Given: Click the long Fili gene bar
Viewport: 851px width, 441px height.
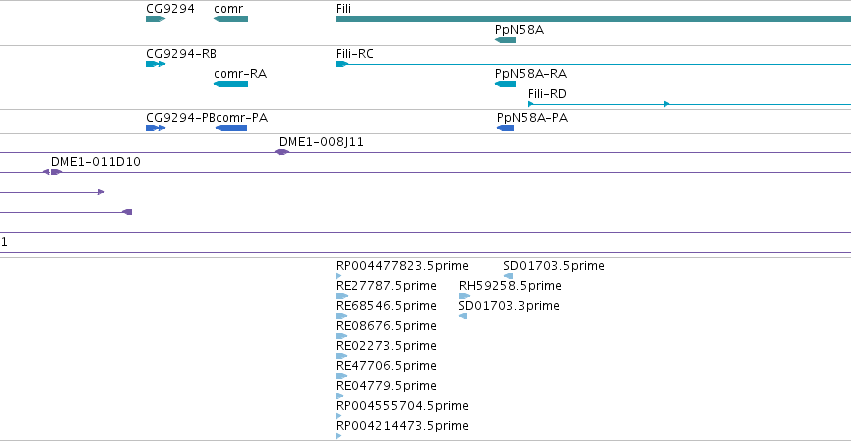Looking at the screenshot, I should [x=593, y=19].
